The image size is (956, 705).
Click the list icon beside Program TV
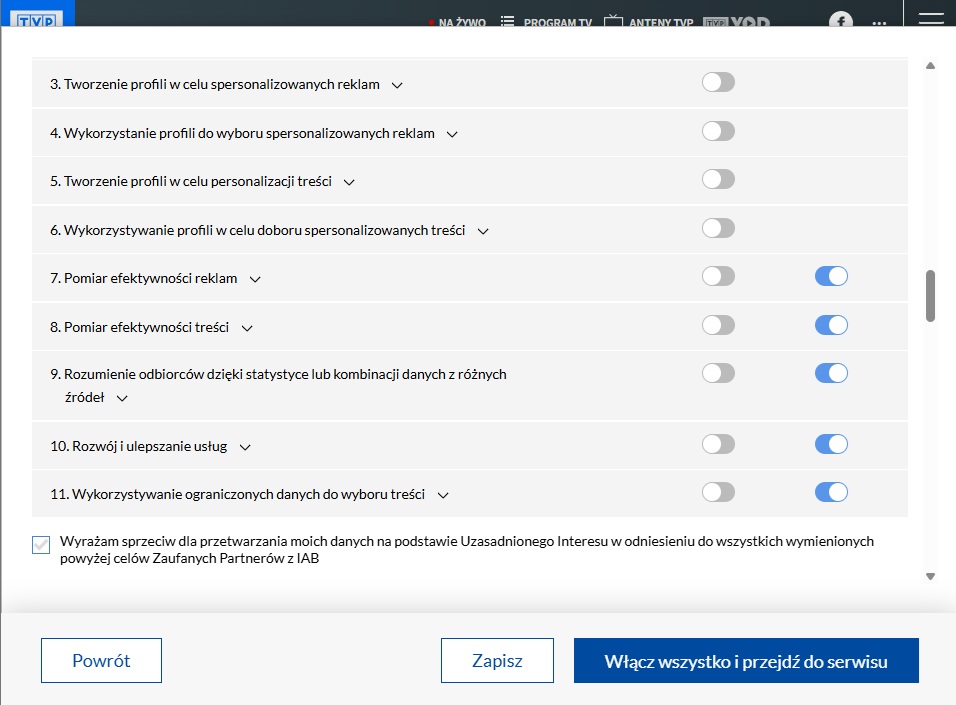pyautogui.click(x=507, y=22)
